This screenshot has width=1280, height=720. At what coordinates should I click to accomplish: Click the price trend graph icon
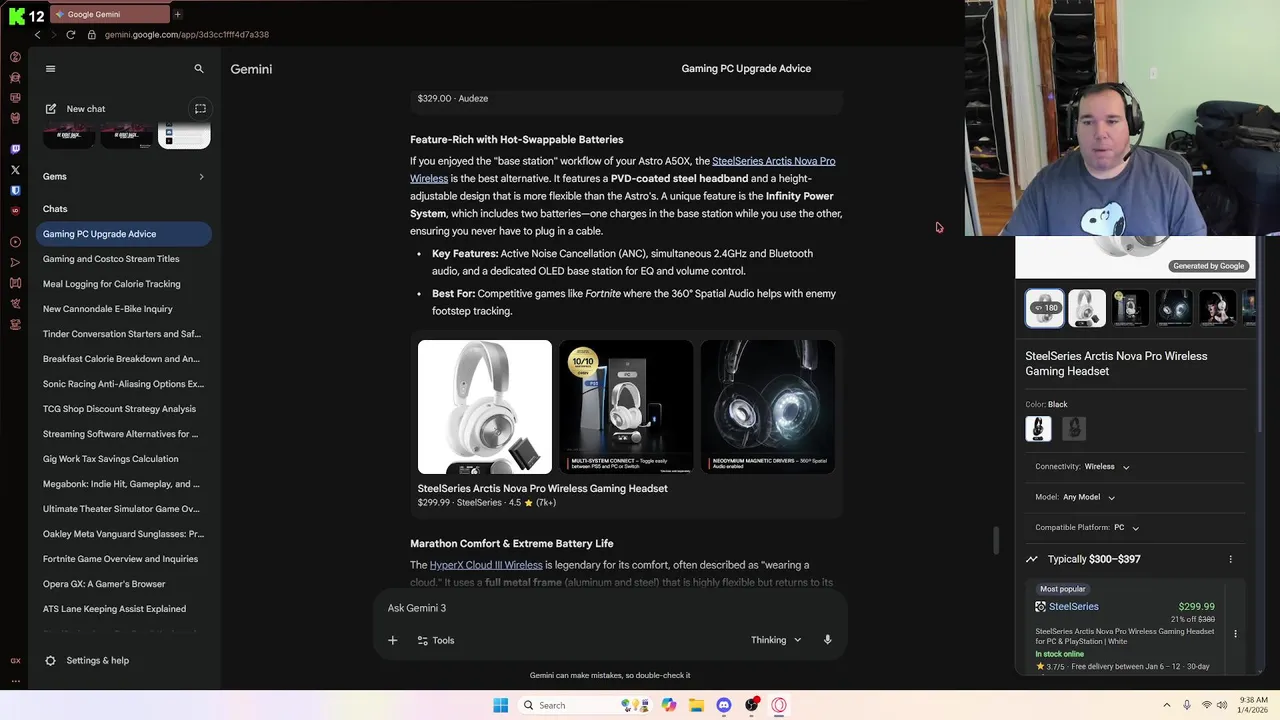pyautogui.click(x=1032, y=560)
